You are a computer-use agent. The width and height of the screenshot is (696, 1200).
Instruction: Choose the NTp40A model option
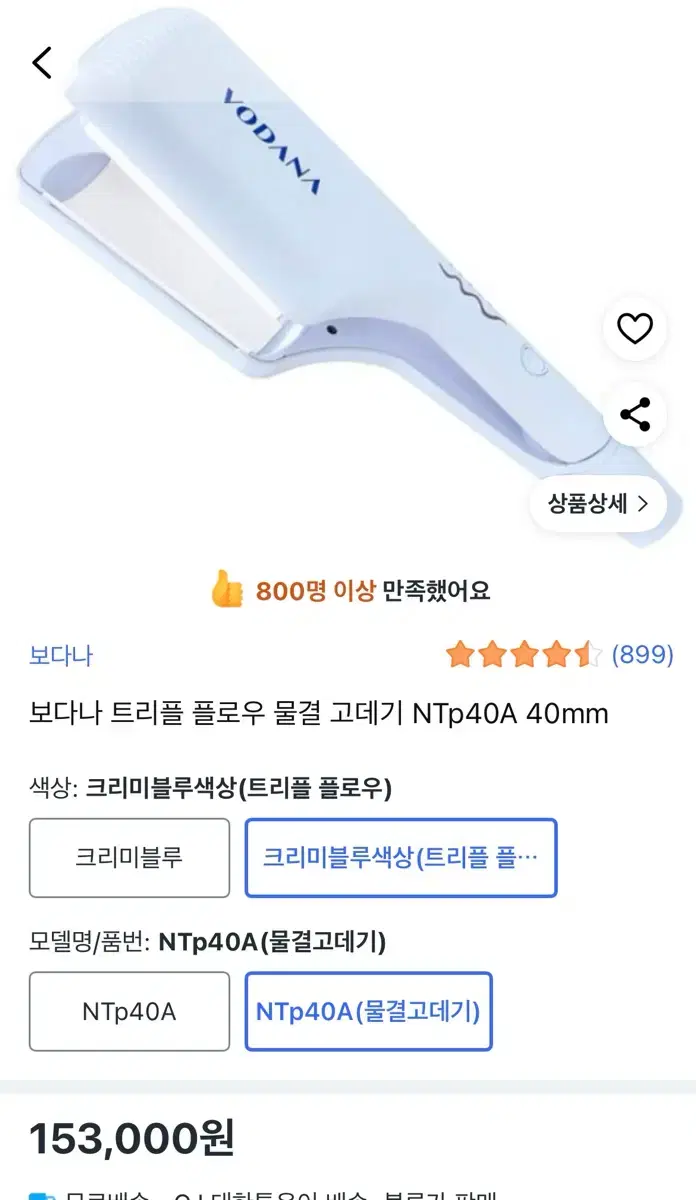pos(129,1011)
